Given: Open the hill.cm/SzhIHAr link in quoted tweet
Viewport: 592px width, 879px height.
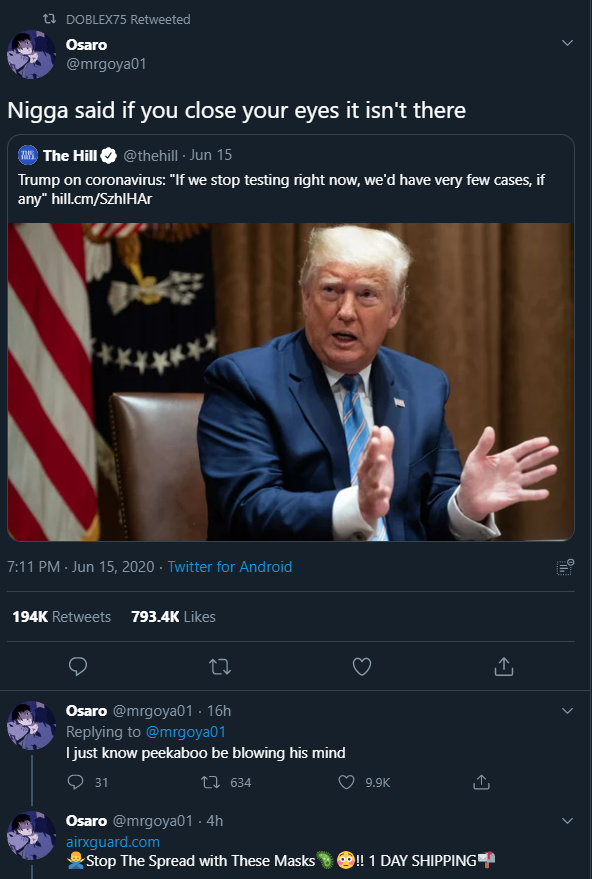Looking at the screenshot, I should pos(101,198).
